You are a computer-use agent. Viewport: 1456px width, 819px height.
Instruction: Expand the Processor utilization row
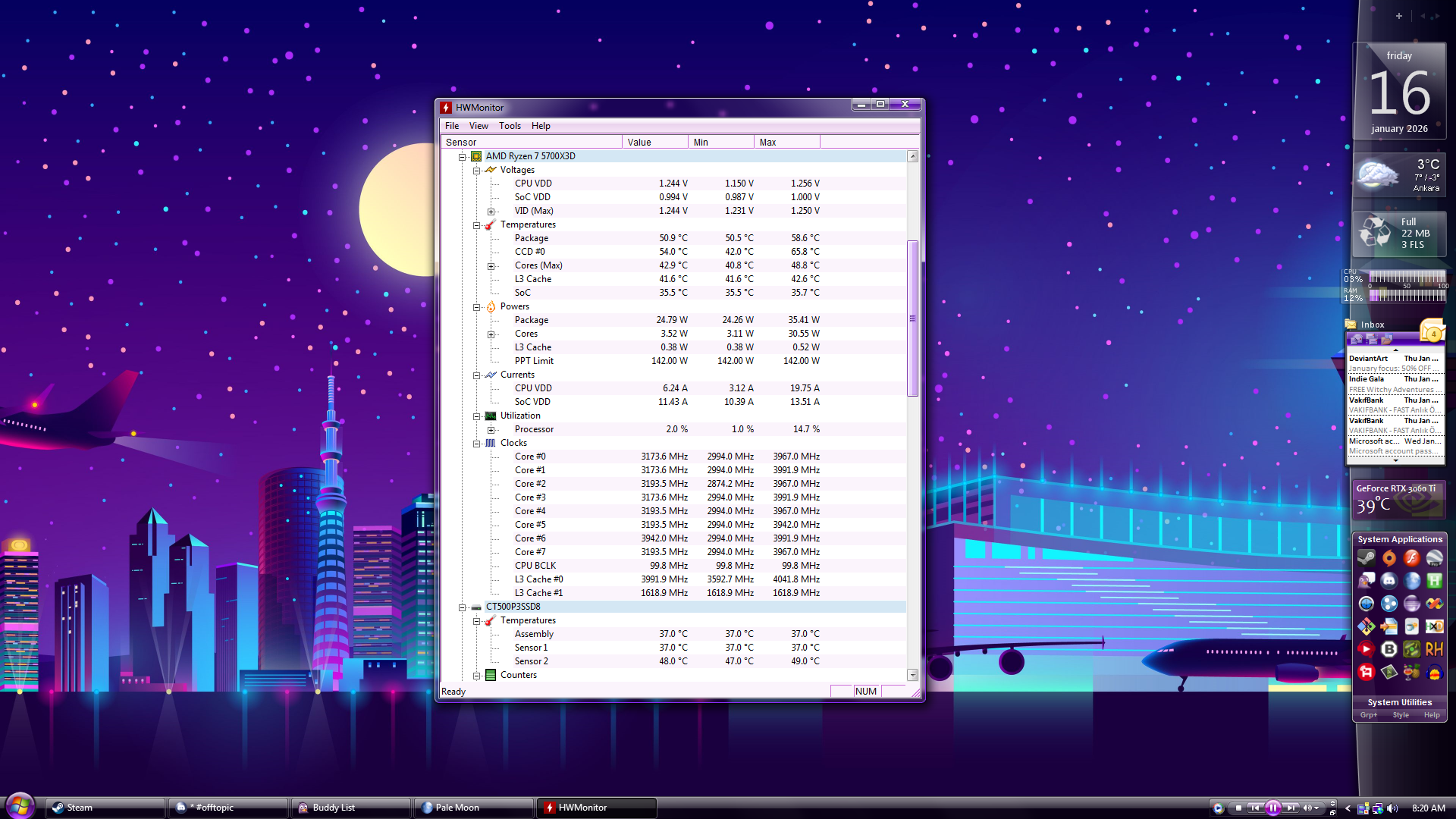click(491, 430)
